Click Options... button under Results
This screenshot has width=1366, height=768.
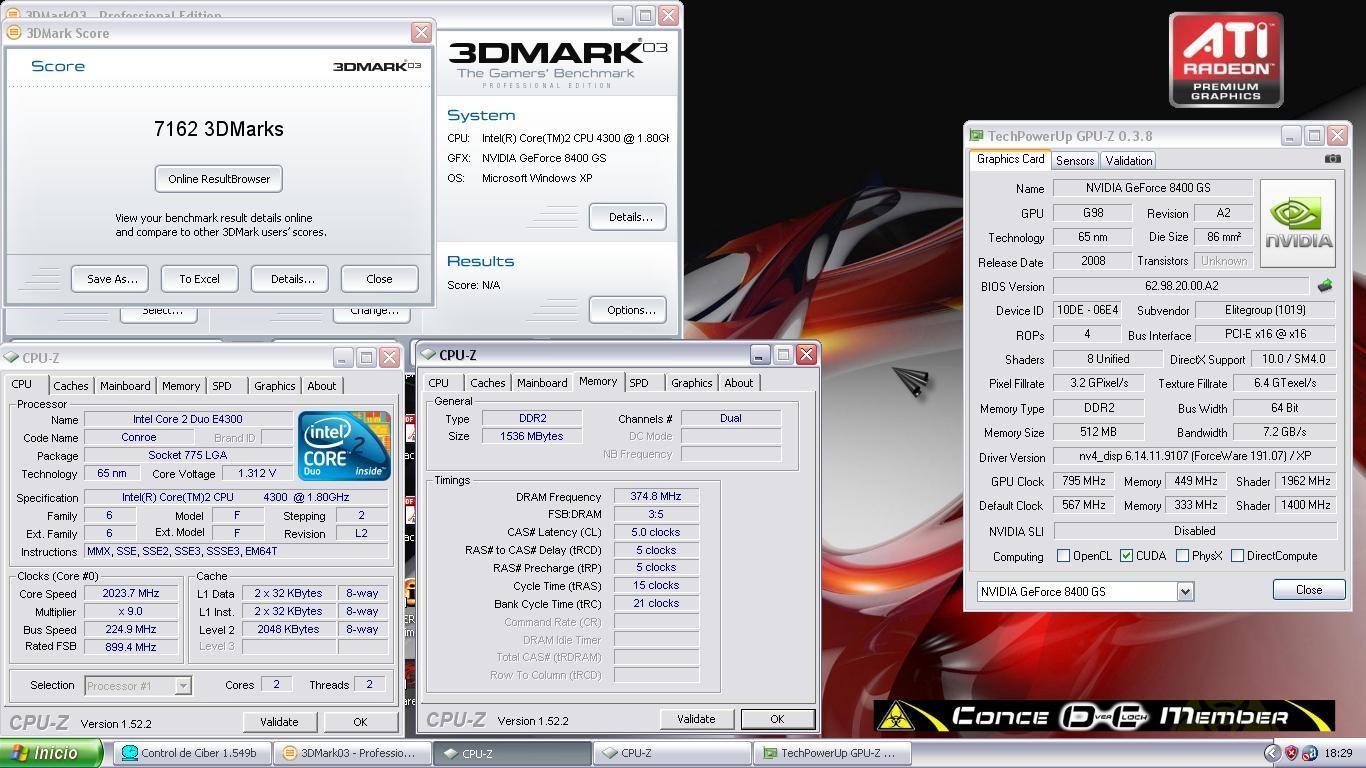pos(629,310)
